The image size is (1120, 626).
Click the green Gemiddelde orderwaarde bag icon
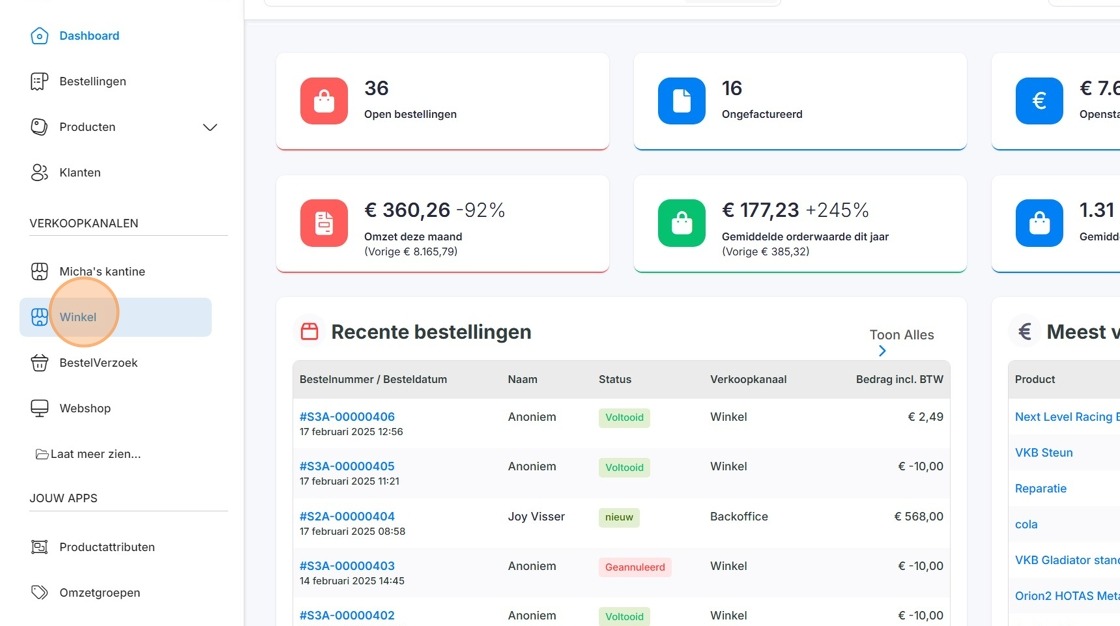pos(681,223)
